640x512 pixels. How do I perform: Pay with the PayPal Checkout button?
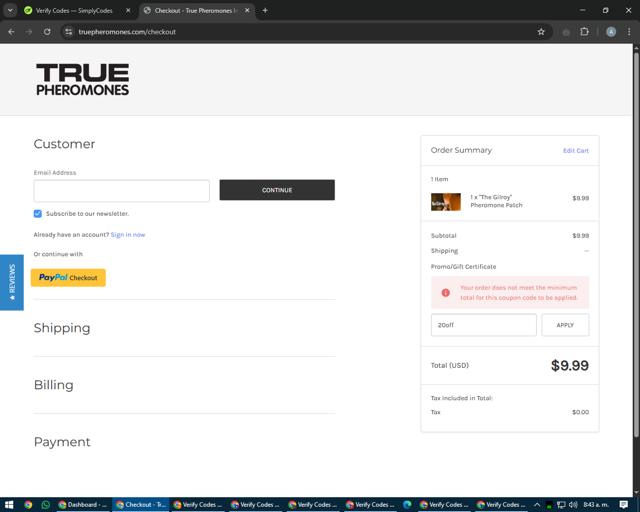click(68, 278)
